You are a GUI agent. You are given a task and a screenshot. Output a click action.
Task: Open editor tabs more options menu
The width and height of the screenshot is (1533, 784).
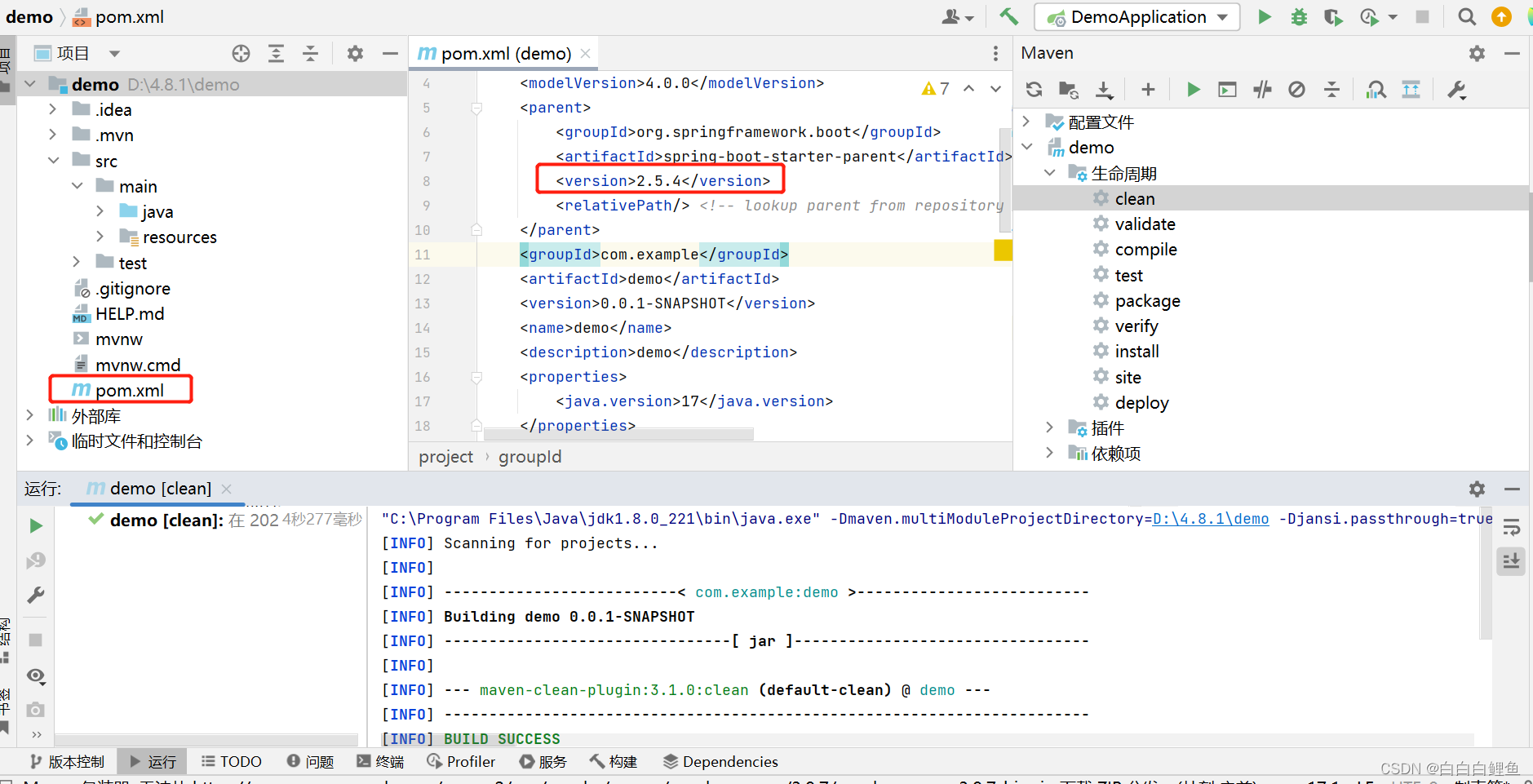995,54
